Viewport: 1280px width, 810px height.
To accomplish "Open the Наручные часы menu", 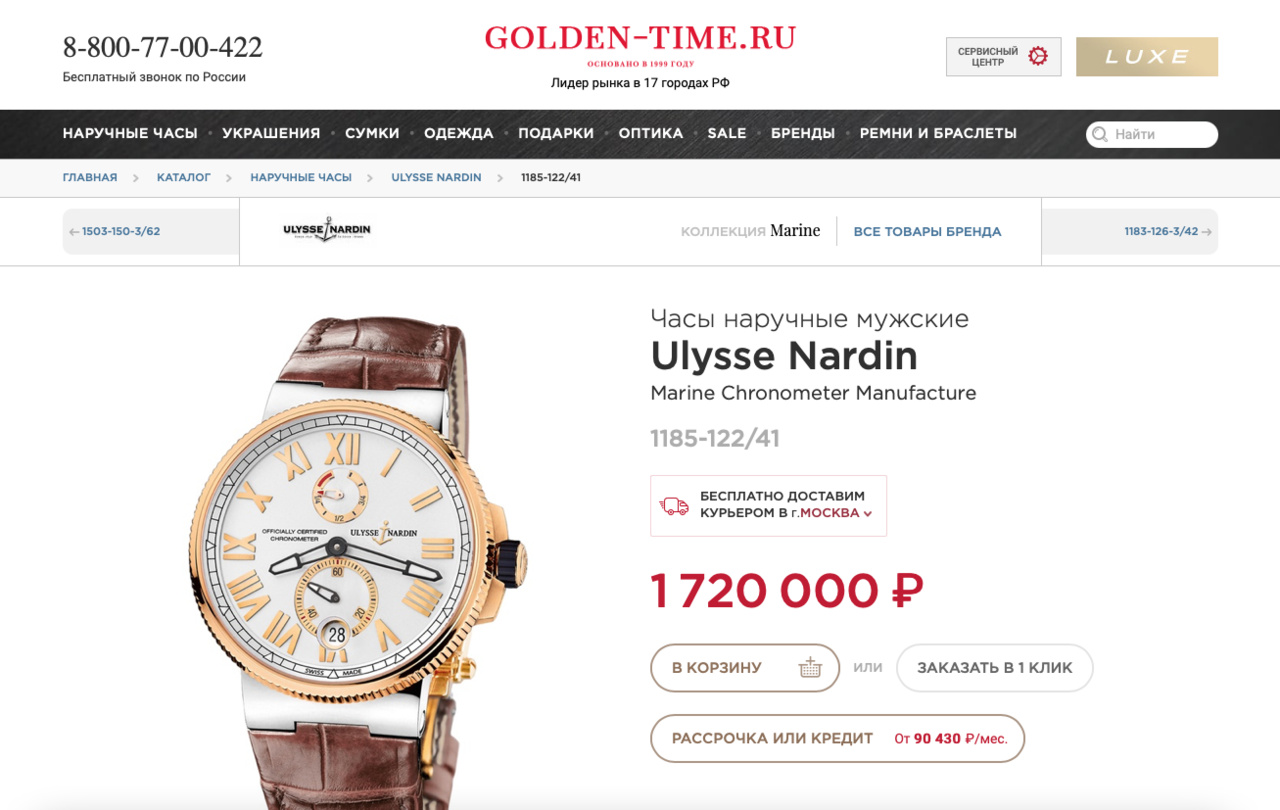I will (x=130, y=133).
